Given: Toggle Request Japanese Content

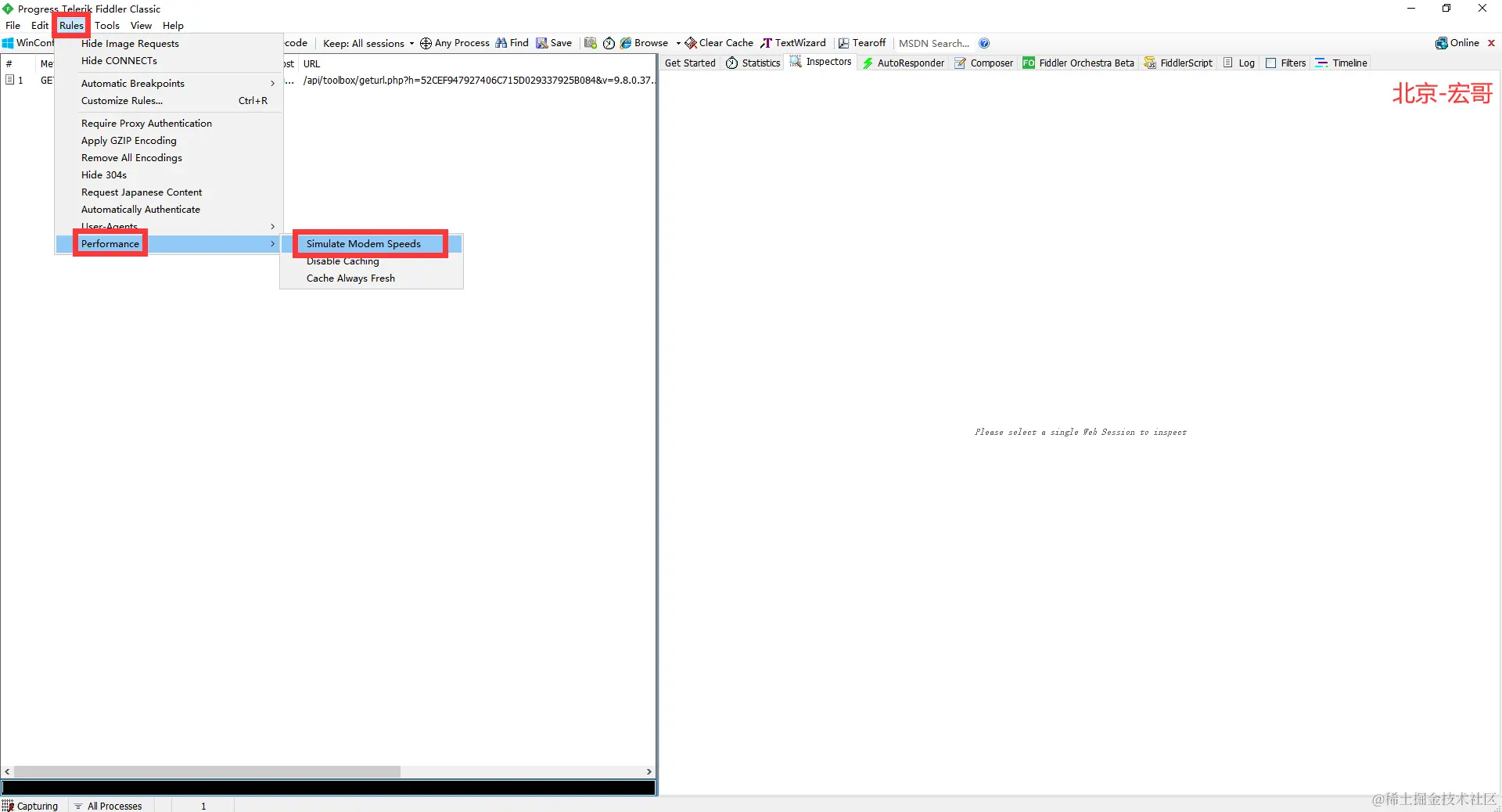Looking at the screenshot, I should coord(169,192).
